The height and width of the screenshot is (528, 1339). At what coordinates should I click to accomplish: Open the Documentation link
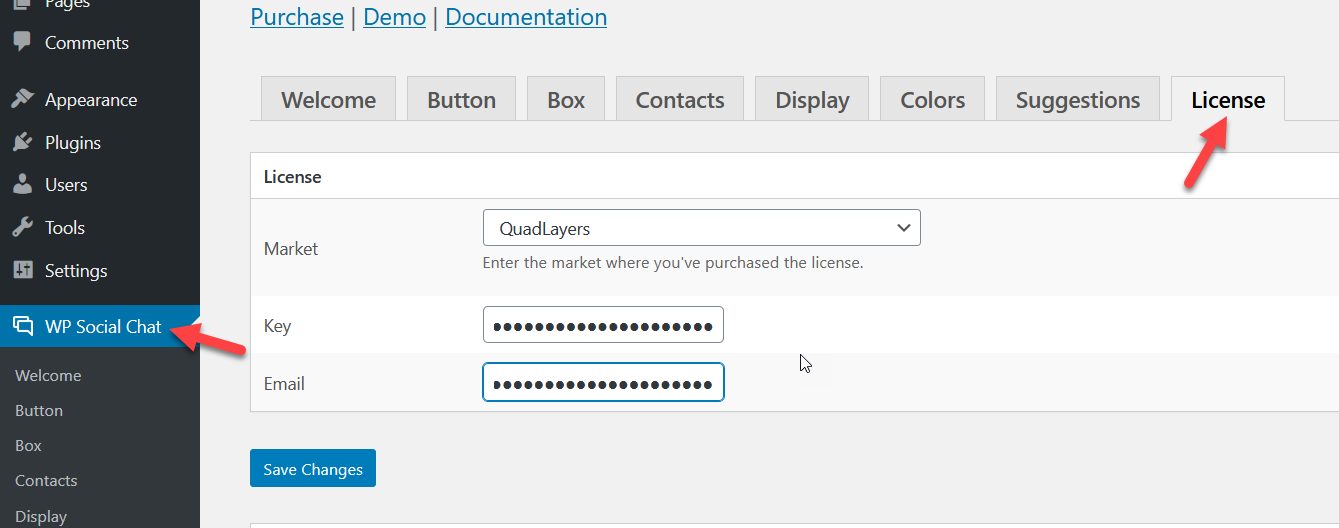tap(526, 17)
